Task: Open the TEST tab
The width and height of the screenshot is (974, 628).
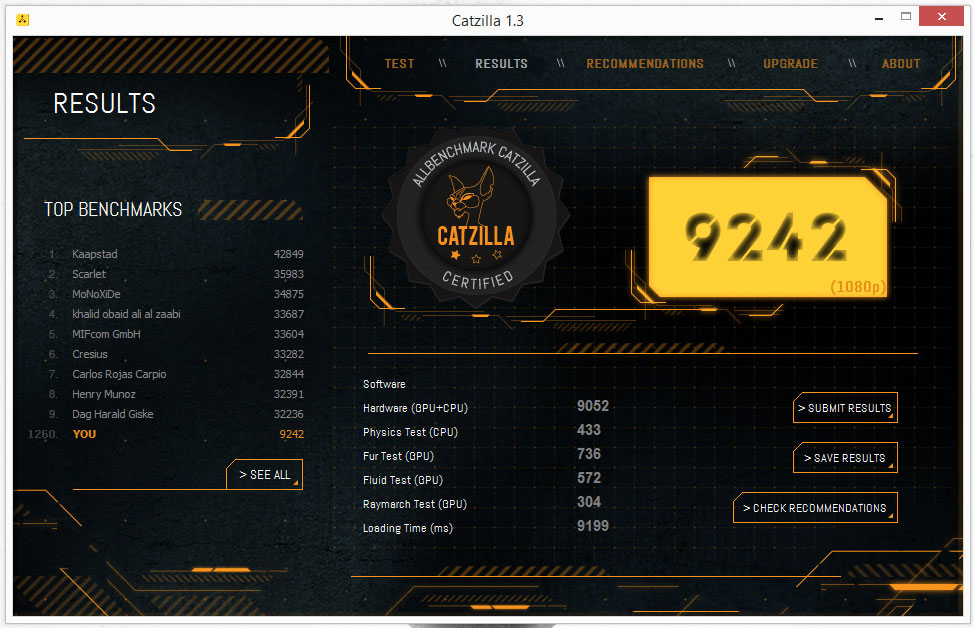Action: pos(399,64)
